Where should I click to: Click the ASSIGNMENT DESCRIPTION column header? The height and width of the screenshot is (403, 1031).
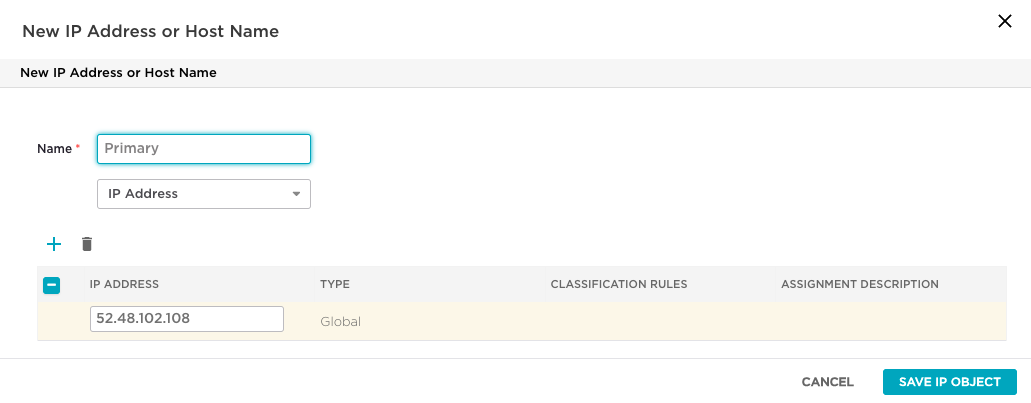(859, 285)
